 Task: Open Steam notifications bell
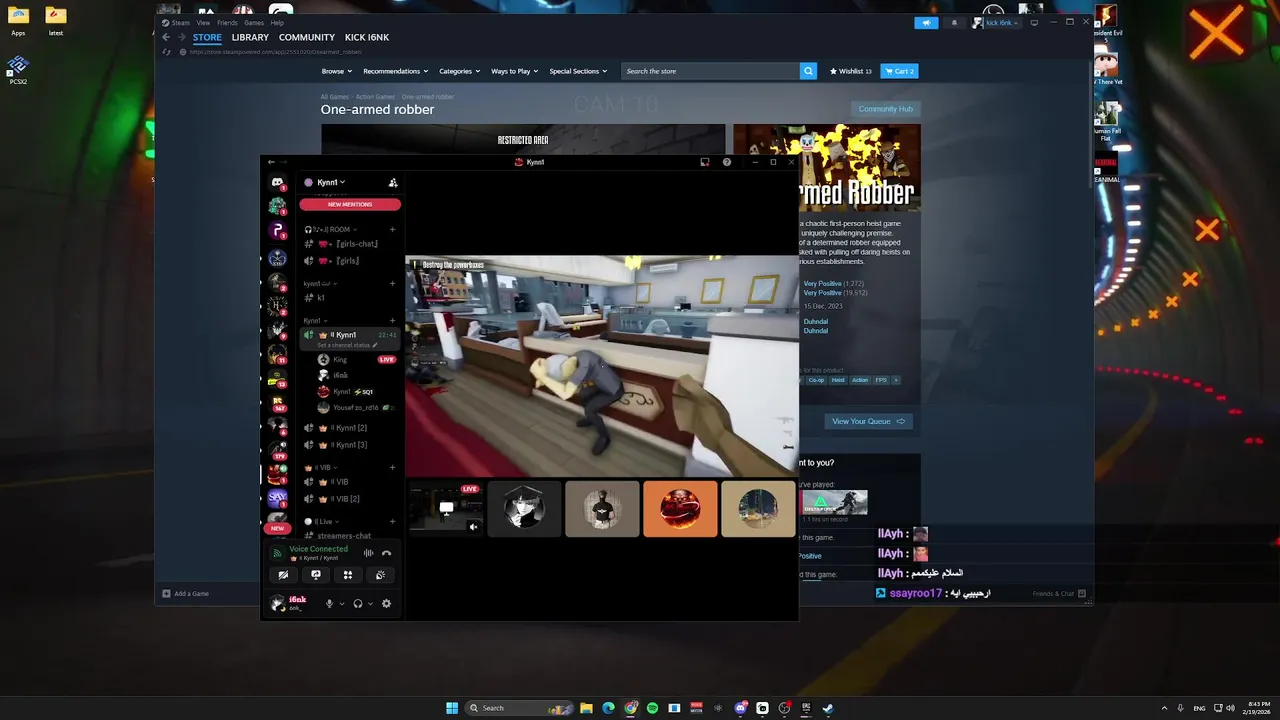954,22
